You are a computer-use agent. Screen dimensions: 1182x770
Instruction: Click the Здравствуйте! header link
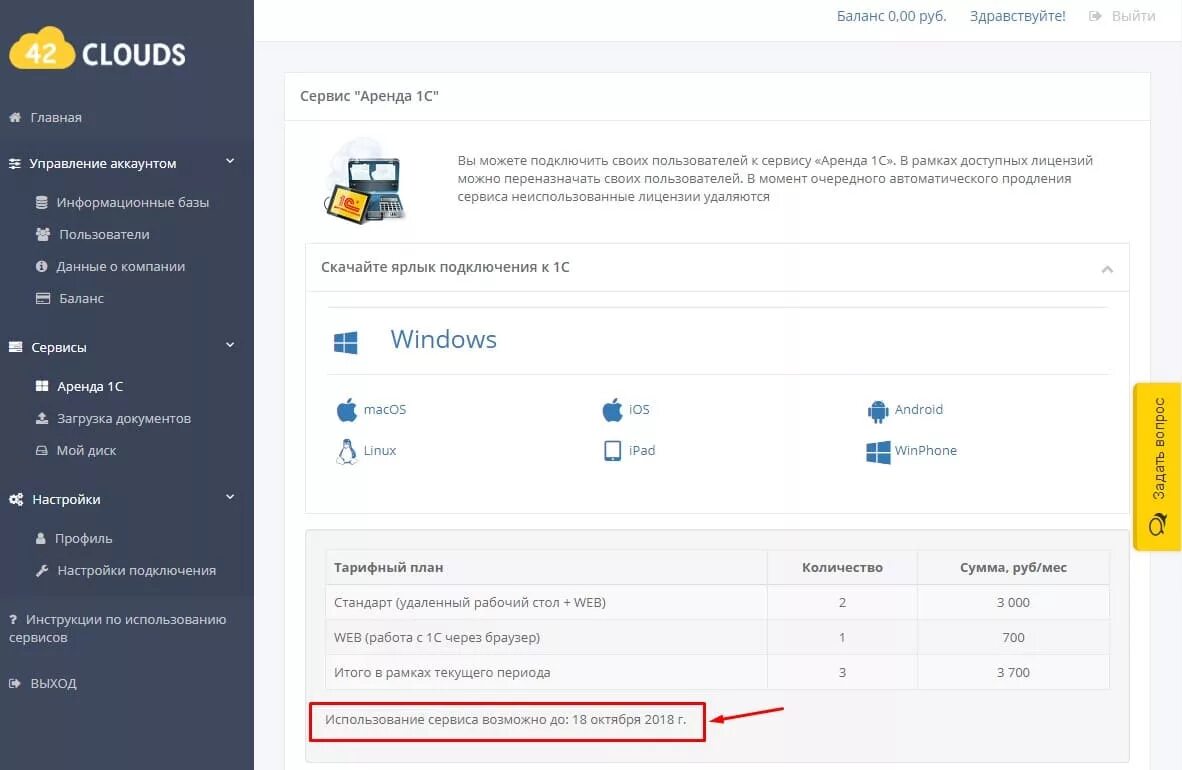[x=1018, y=16]
